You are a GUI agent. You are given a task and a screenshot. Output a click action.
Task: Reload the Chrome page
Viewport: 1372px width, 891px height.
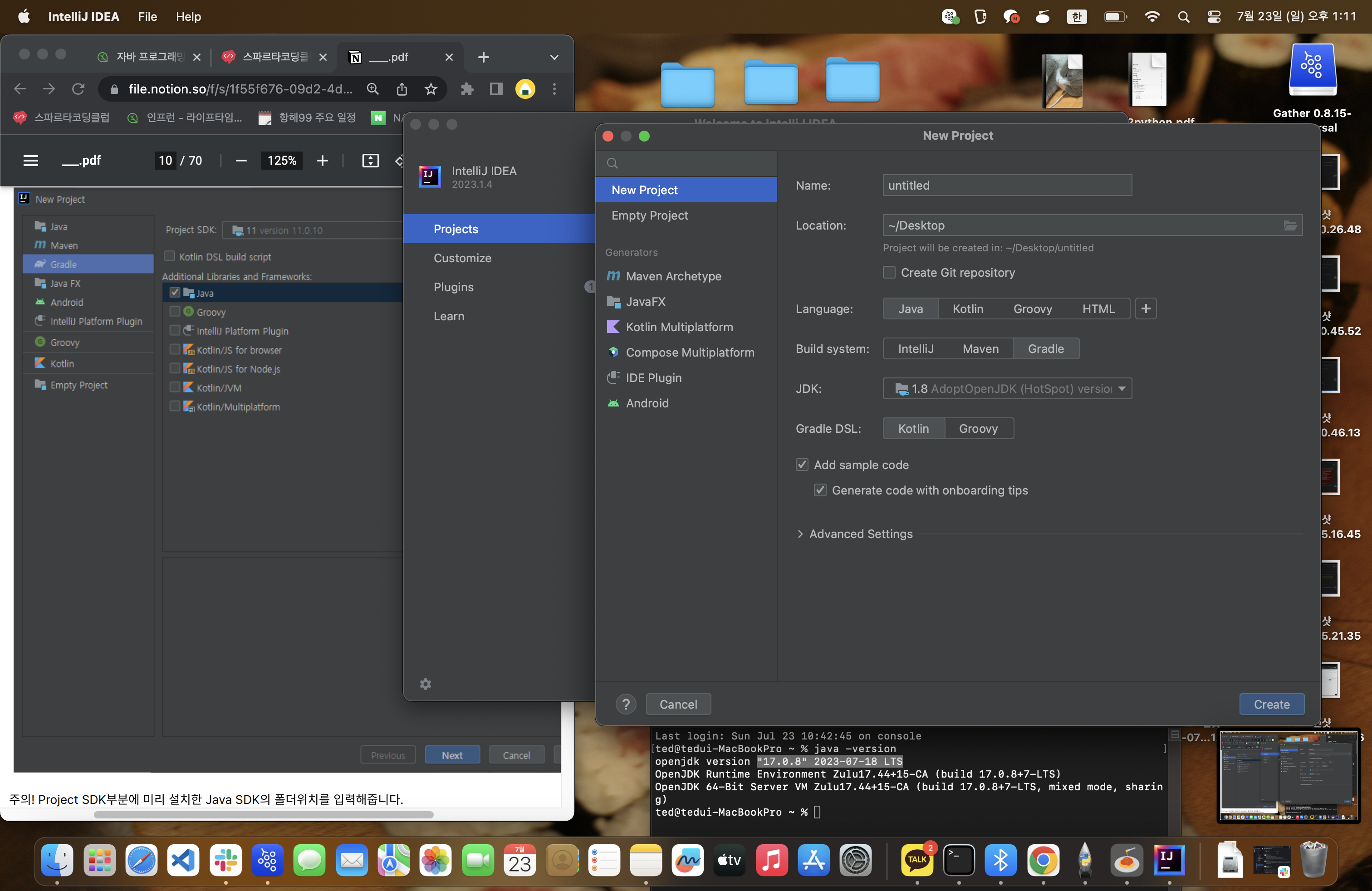(x=78, y=89)
